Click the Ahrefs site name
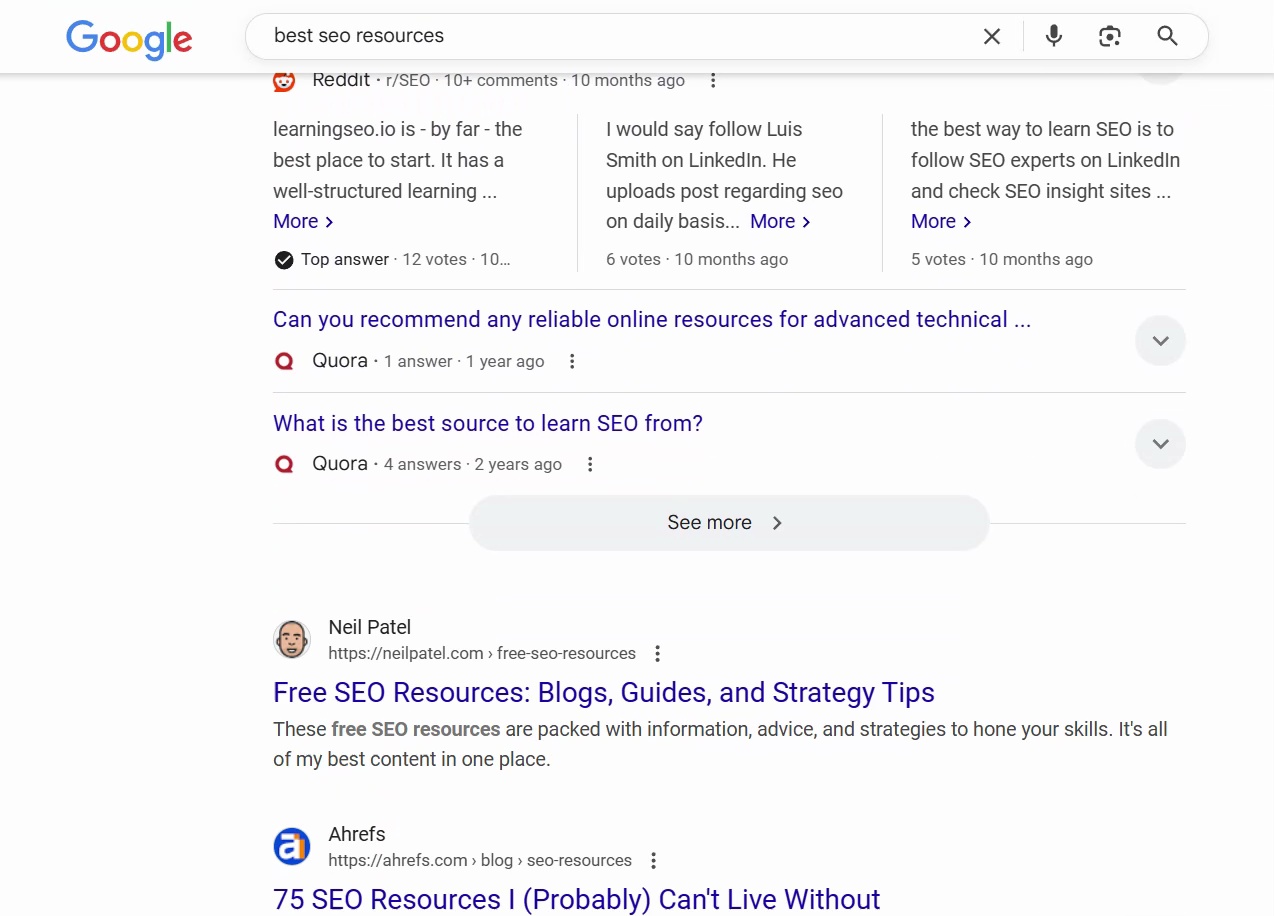 [357, 835]
